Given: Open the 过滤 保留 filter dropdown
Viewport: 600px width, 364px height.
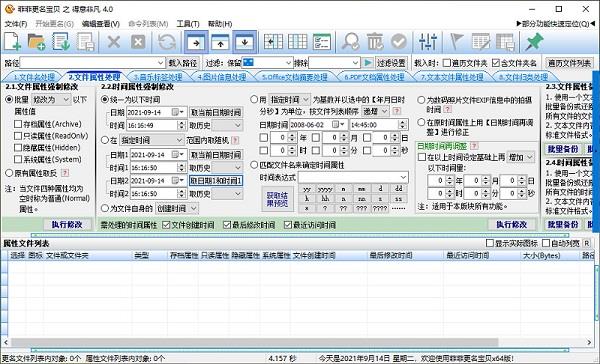Looking at the screenshot, I should pyautogui.click(x=288, y=63).
